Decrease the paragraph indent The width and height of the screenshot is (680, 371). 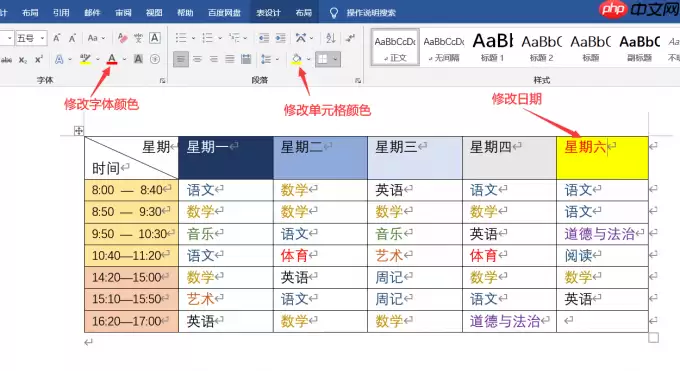(x=264, y=38)
